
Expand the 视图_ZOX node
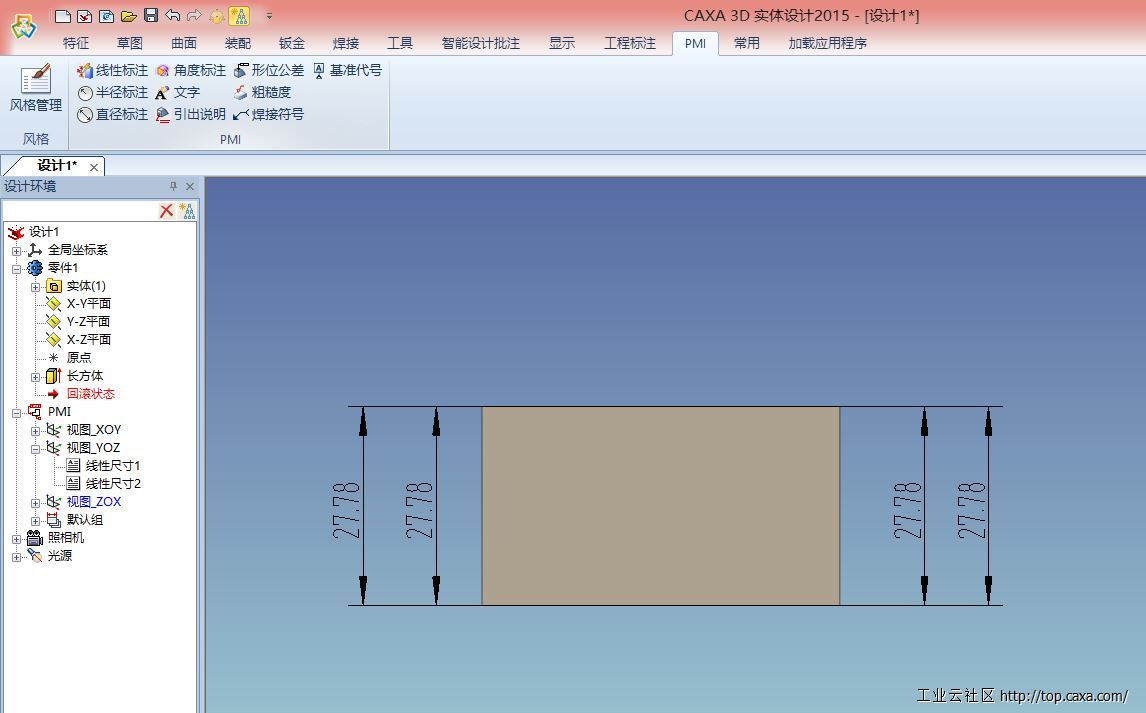click(x=35, y=503)
